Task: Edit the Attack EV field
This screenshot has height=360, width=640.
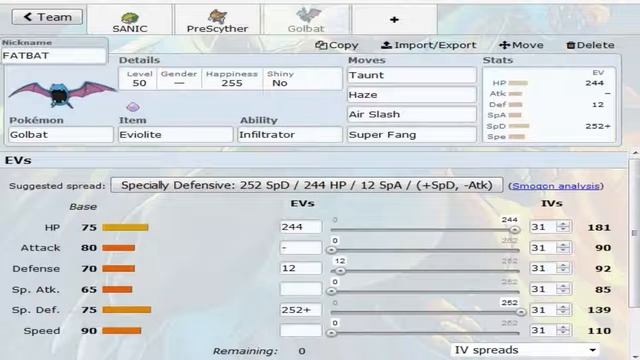Action: point(301,248)
